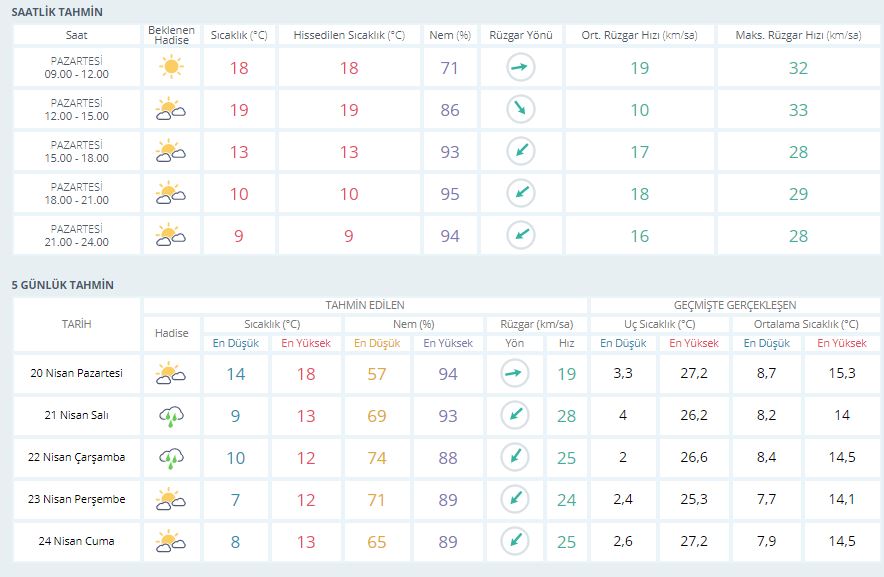The height and width of the screenshot is (577, 884).
Task: Select the Nem (%) header in hourly table
Action: (450, 35)
